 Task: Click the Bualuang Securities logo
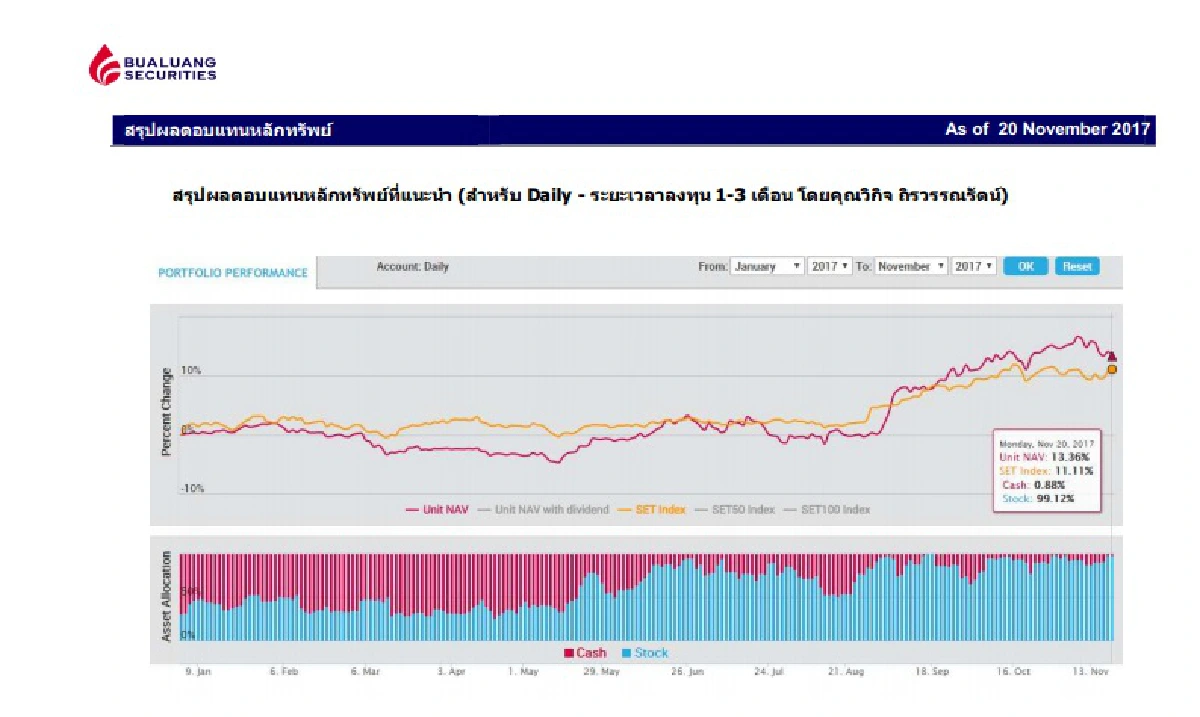pos(152,65)
